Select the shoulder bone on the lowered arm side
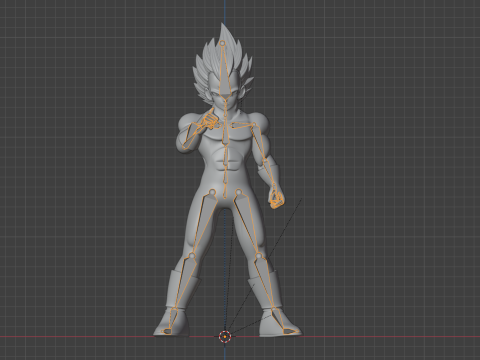Viewport: 480px width, 360px height. (243, 126)
